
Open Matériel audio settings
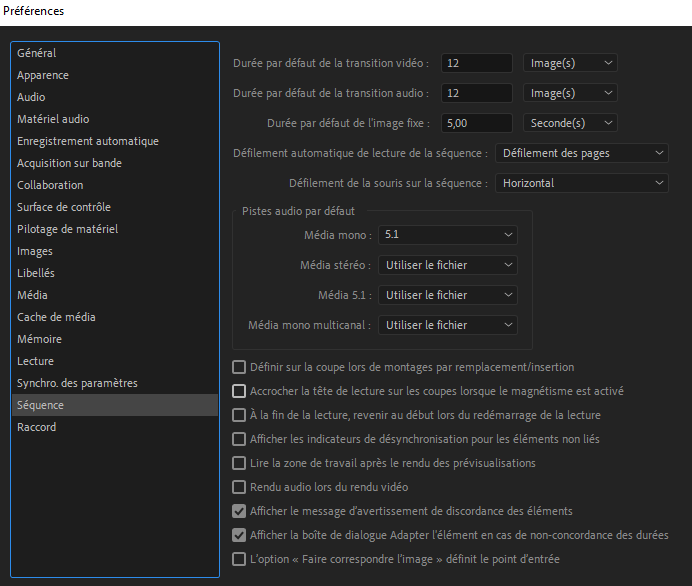pyautogui.click(x=115, y=119)
